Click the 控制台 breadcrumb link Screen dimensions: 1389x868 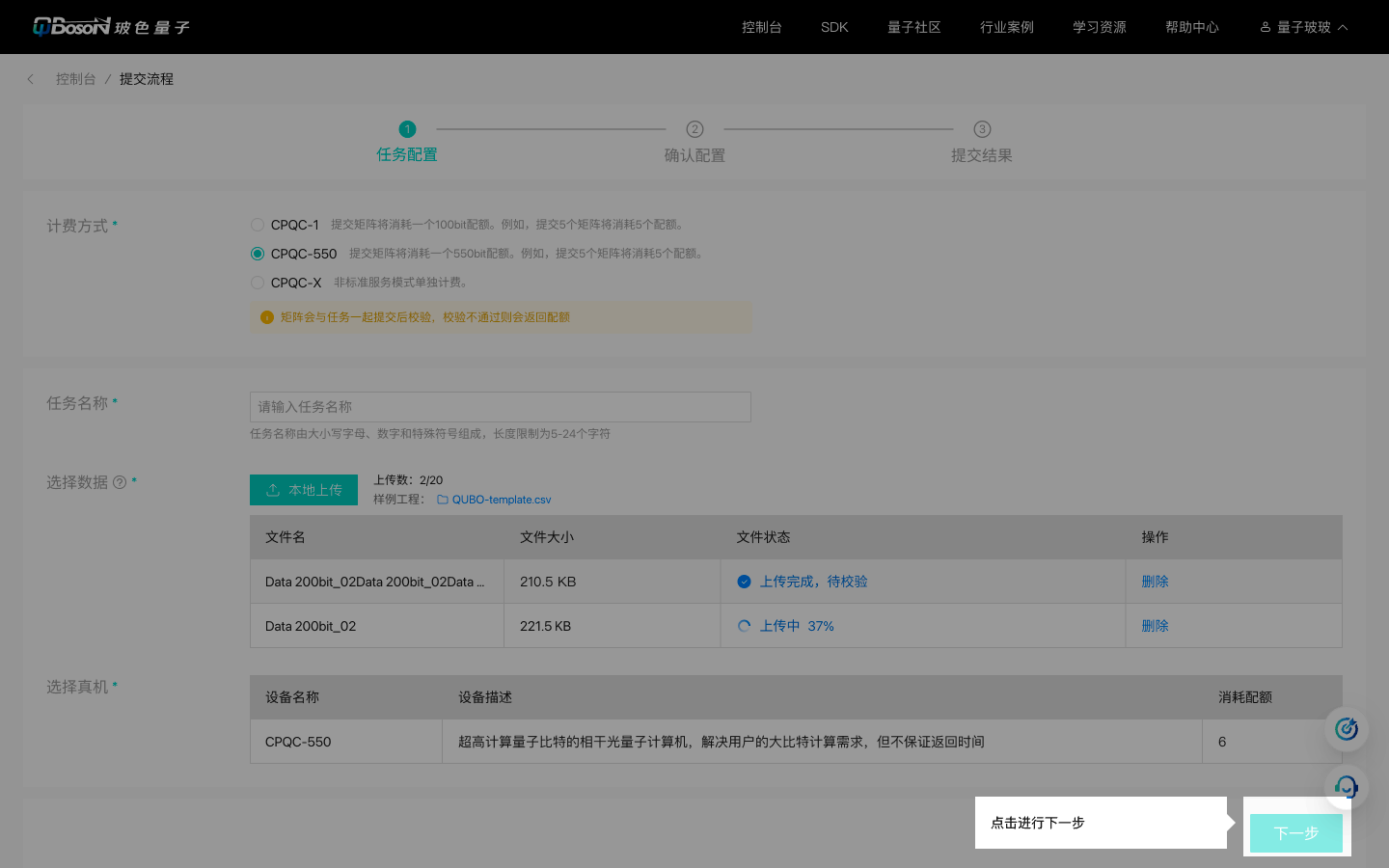(x=75, y=79)
